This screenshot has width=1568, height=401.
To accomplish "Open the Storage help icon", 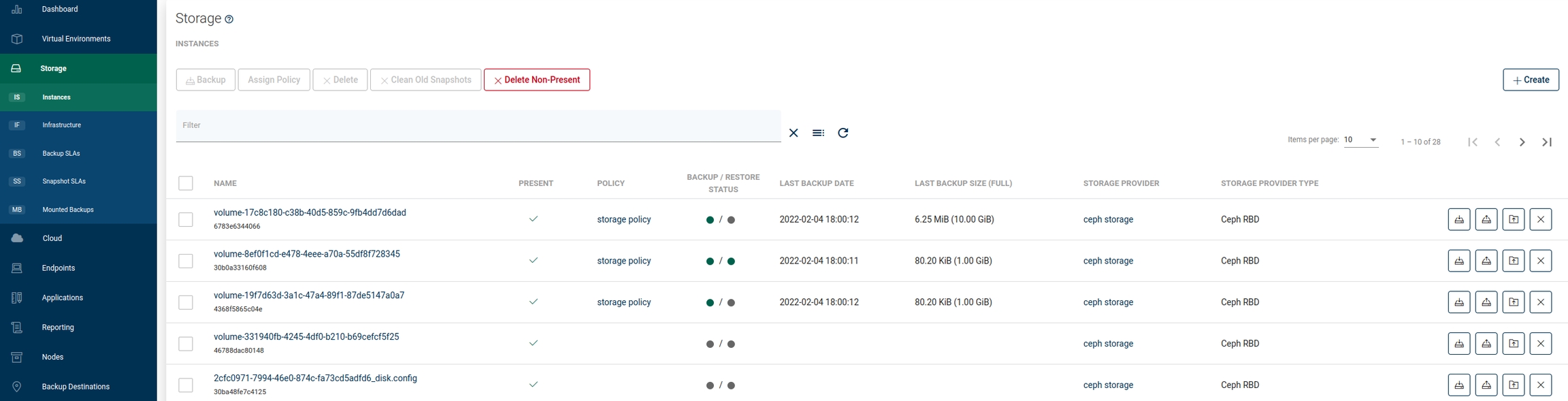I will pyautogui.click(x=229, y=20).
